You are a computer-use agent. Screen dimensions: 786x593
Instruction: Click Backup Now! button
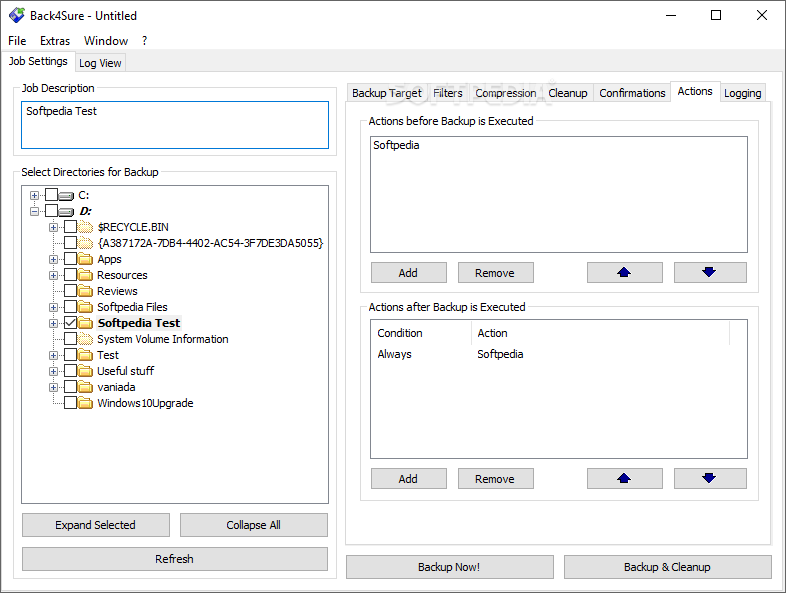pos(450,567)
